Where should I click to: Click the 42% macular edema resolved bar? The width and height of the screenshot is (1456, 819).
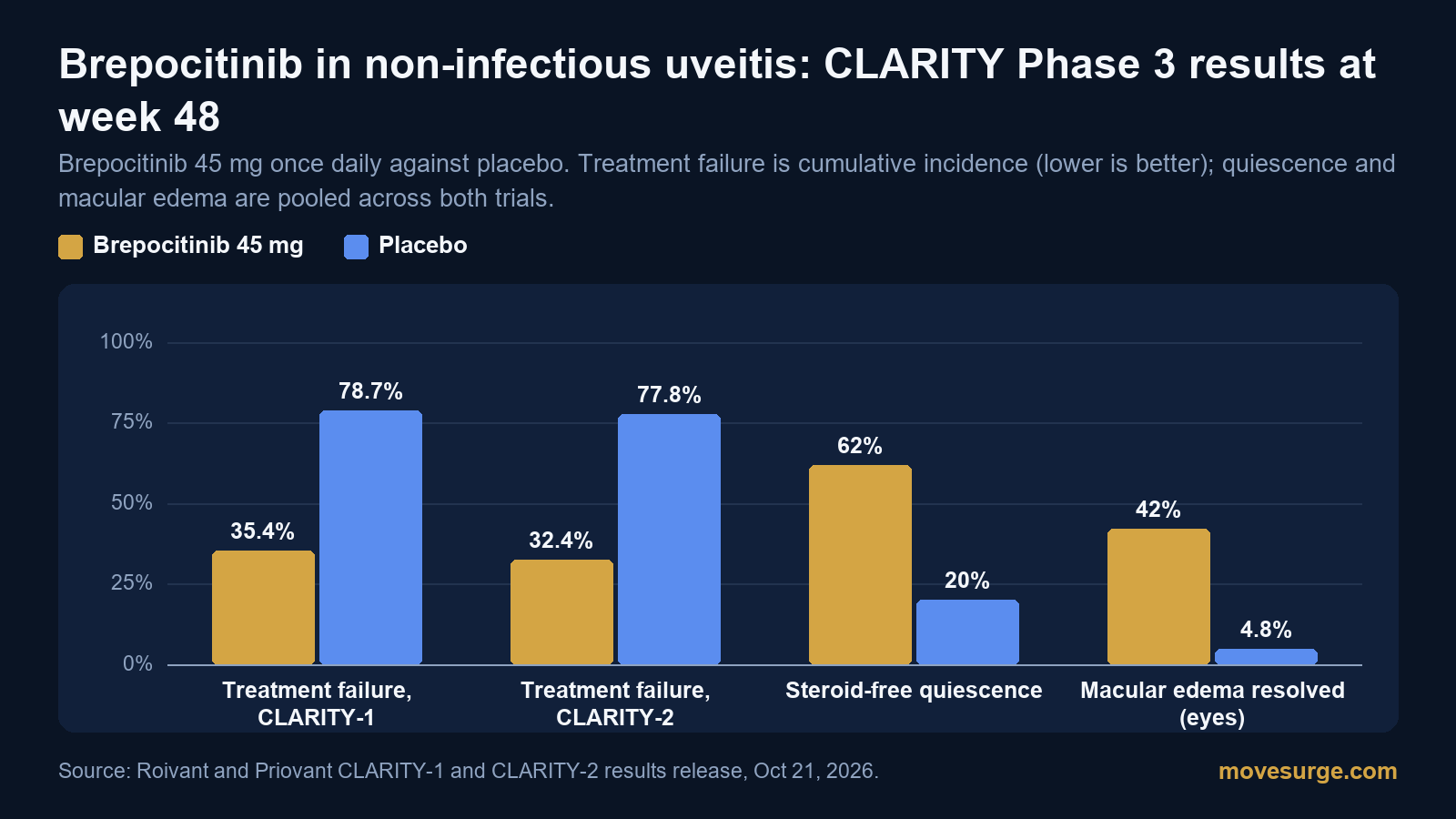1158,596
